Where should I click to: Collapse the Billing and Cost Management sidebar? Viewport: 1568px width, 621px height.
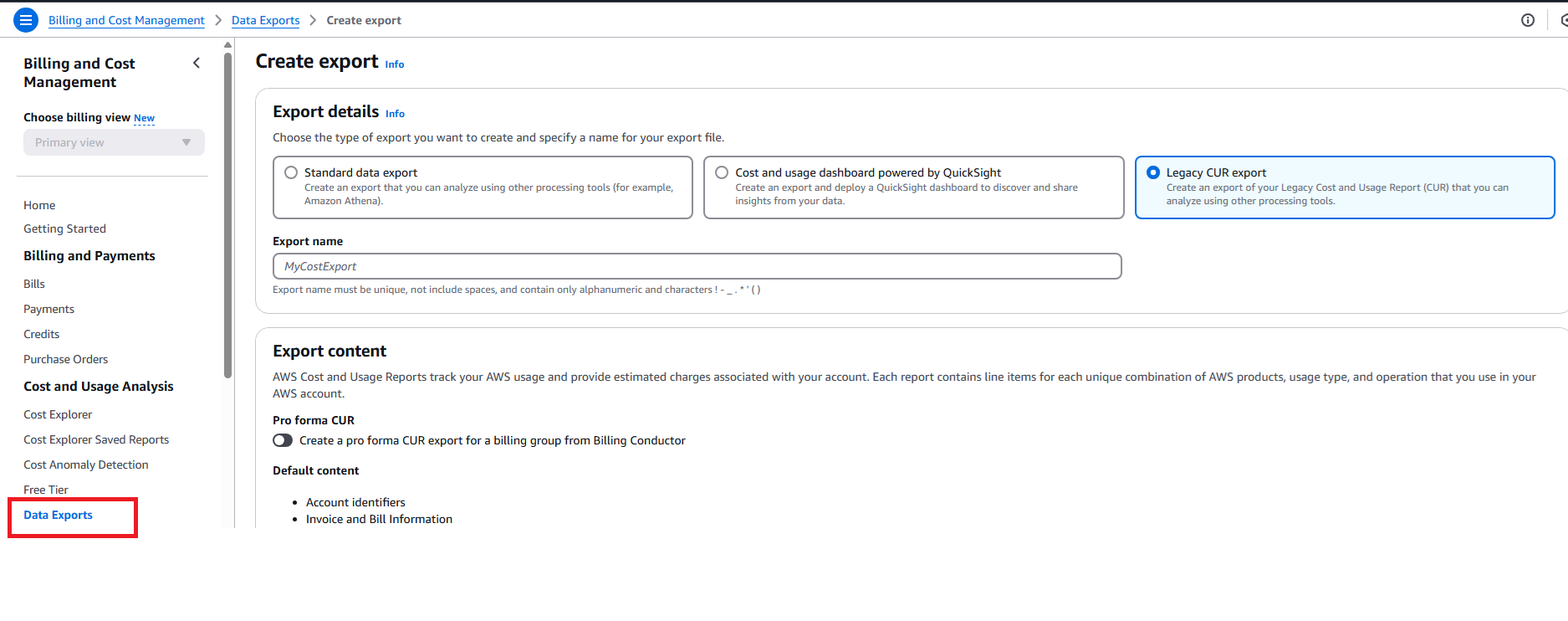tap(197, 63)
